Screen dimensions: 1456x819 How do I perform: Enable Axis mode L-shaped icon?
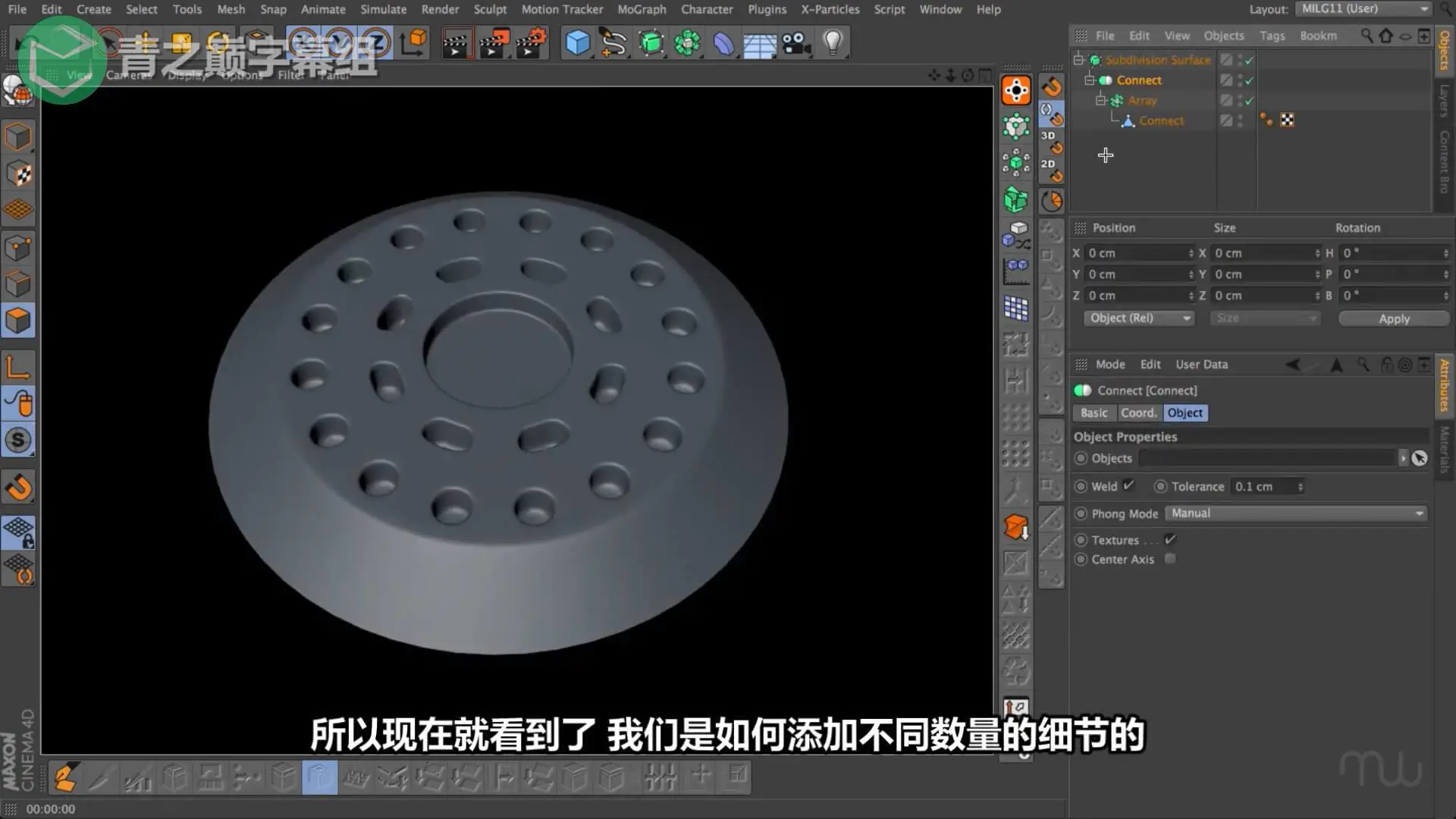pos(18,368)
